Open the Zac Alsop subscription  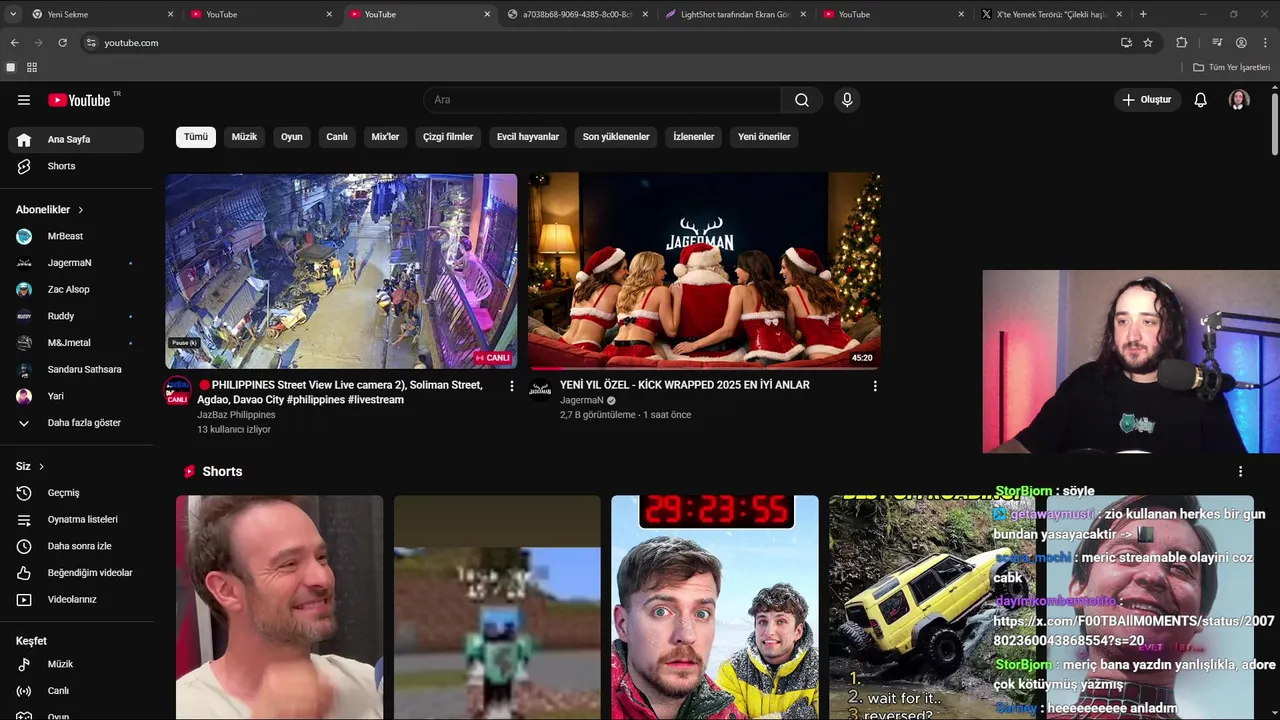pyautogui.click(x=76, y=290)
